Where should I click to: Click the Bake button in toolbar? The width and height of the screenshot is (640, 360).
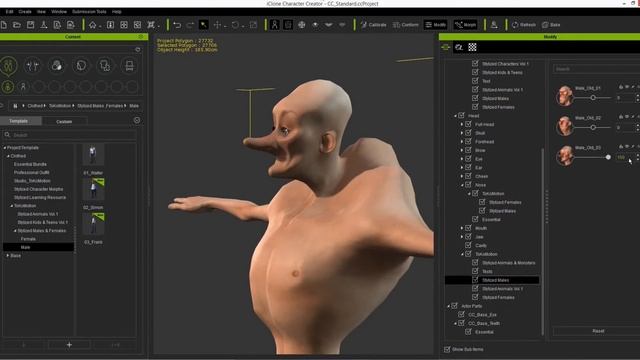tap(551, 25)
